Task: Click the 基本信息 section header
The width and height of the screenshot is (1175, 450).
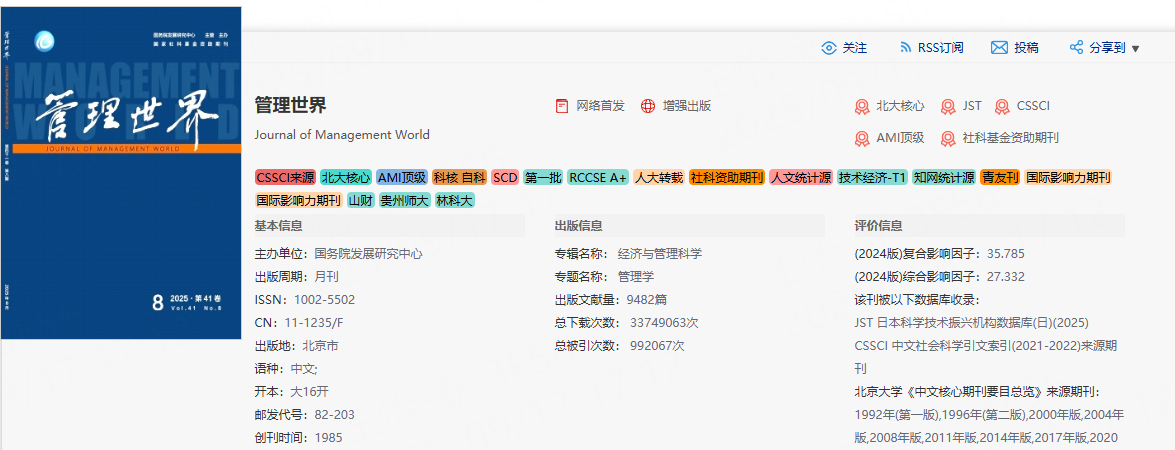Action: coord(279,226)
